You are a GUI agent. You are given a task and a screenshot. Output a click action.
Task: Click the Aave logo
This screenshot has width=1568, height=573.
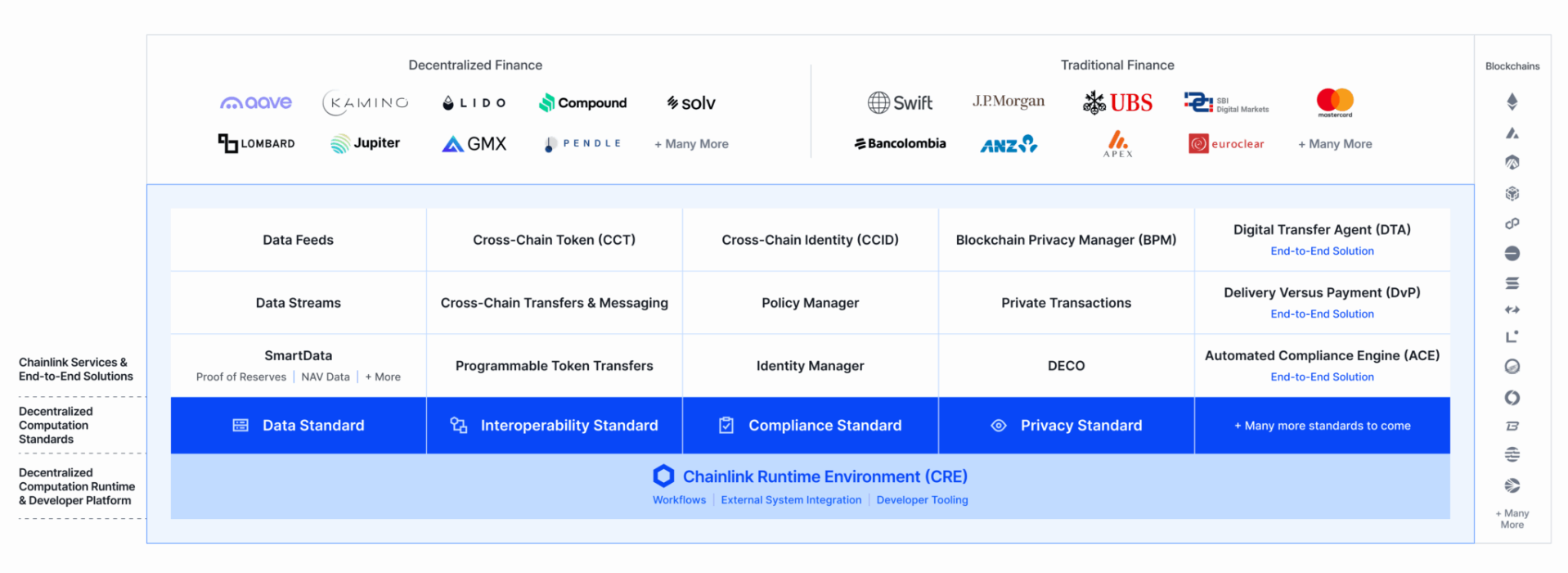[256, 102]
